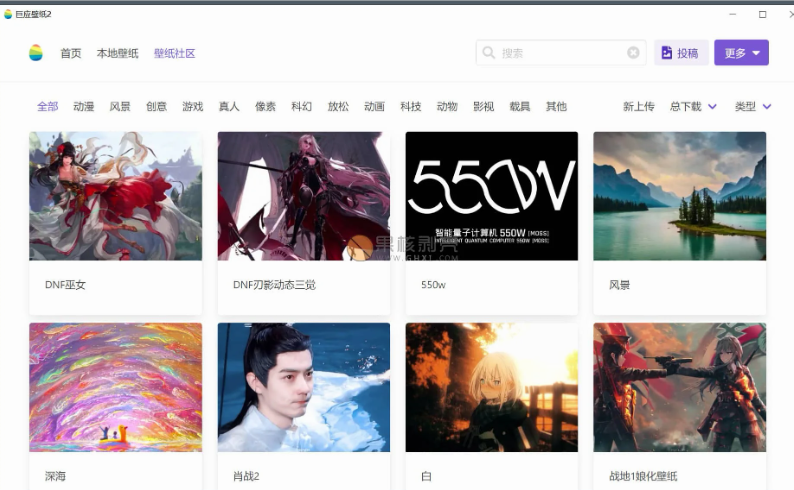Click the title text DNF刃影动态三觉
Image resolution: width=794 pixels, height=490 pixels.
click(x=274, y=285)
